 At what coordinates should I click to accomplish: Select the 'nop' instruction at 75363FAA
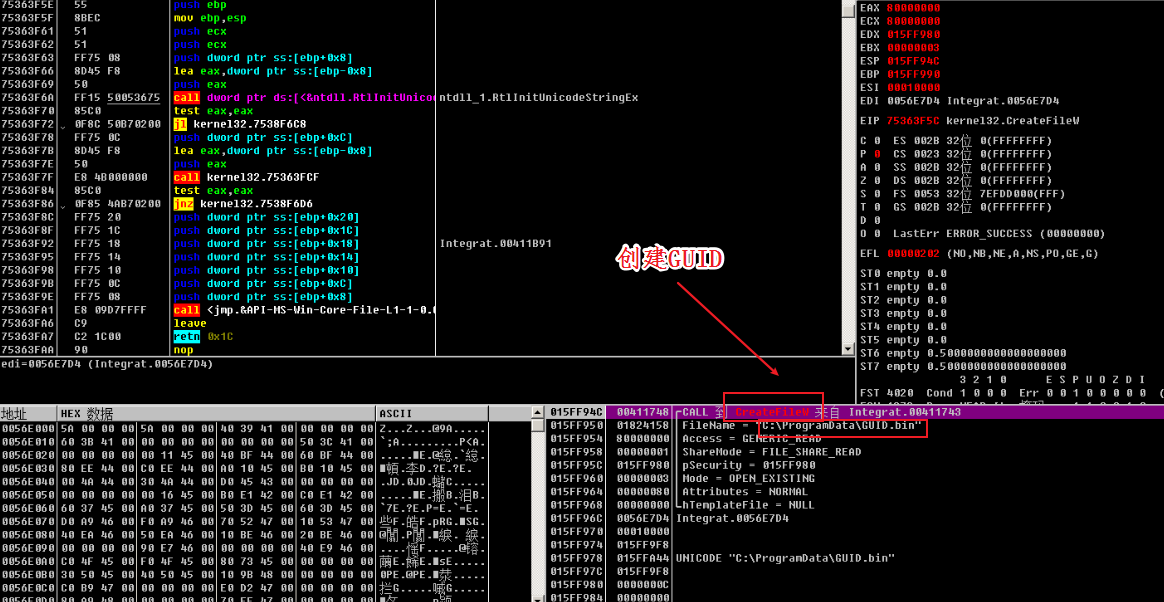(183, 350)
